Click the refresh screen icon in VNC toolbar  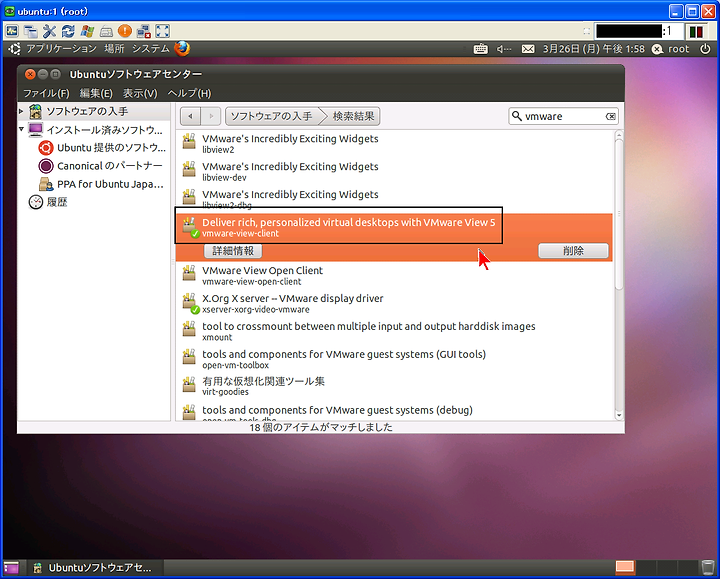68,31
